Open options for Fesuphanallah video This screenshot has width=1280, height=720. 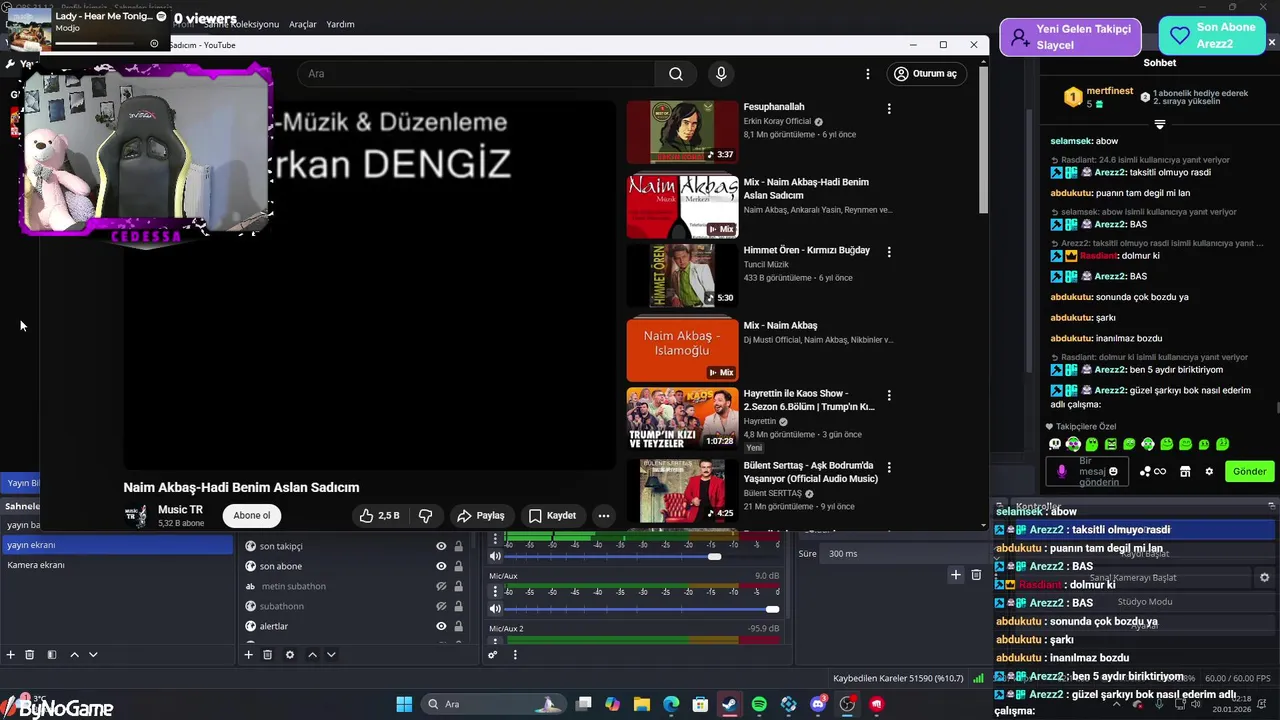889,108
